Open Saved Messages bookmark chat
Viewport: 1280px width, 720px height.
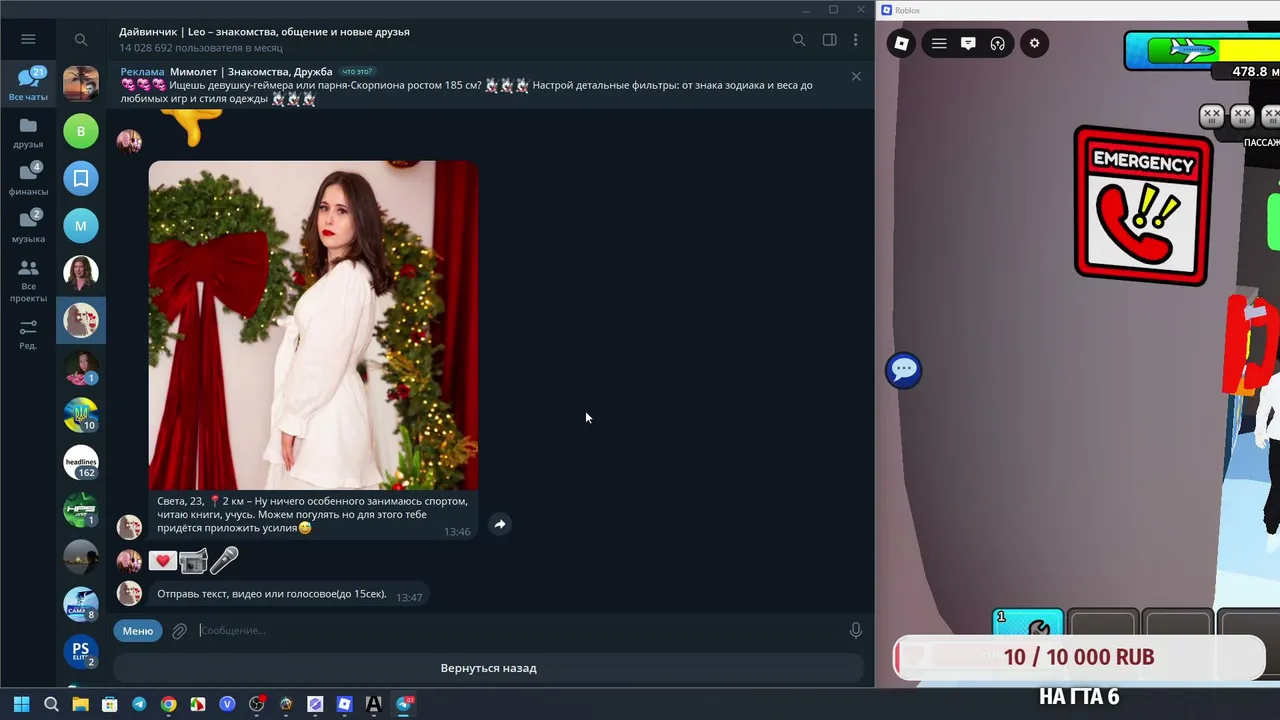coord(81,178)
